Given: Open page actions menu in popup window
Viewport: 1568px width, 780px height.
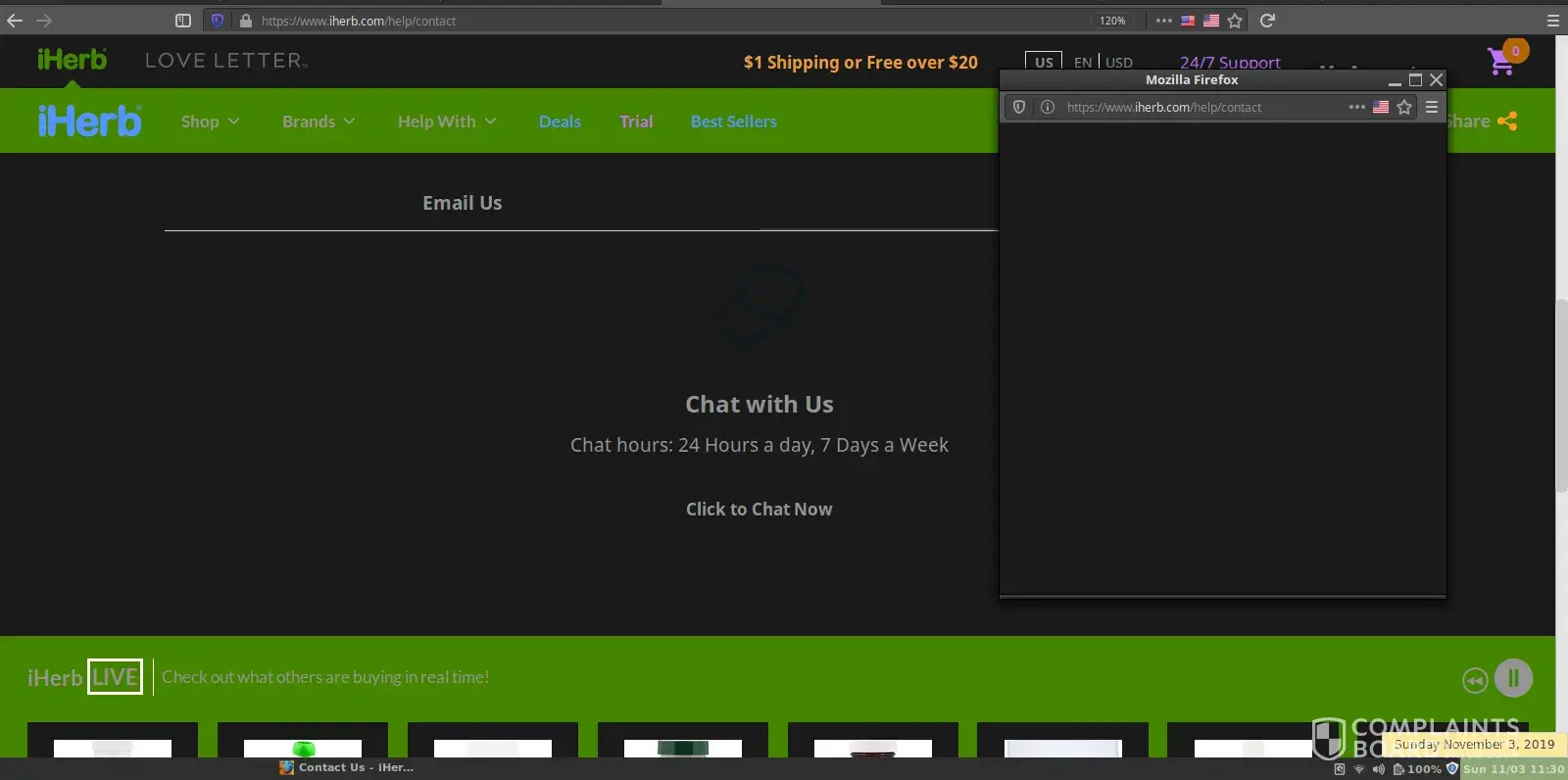Looking at the screenshot, I should click(x=1357, y=107).
